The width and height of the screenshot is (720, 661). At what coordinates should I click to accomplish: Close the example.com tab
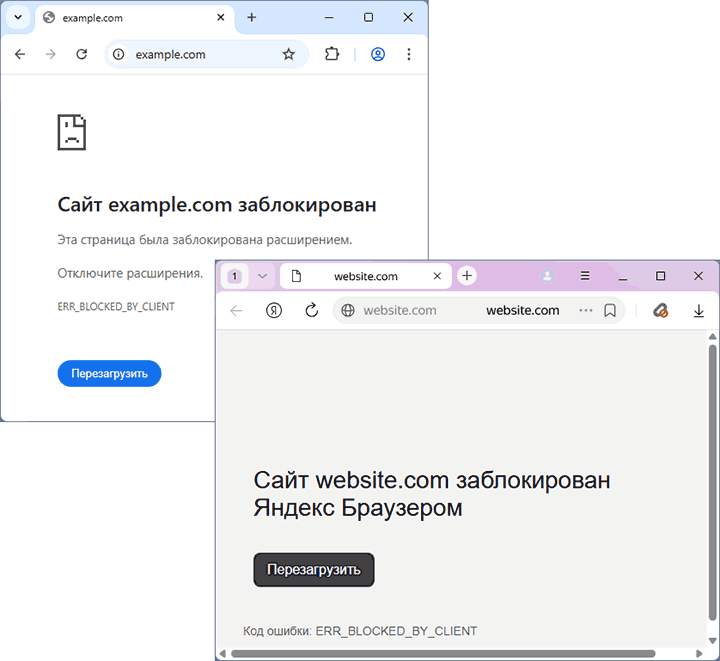tap(220, 17)
